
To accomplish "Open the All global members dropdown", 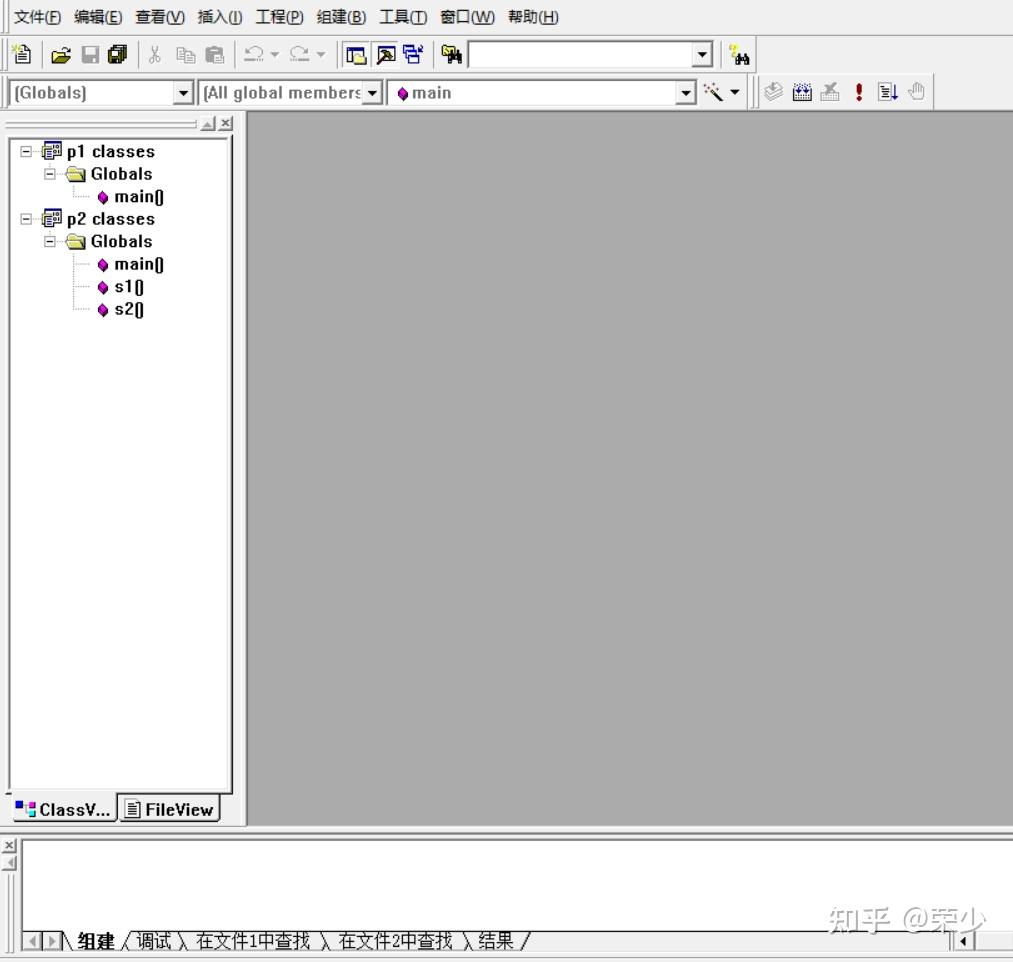I will point(372,92).
